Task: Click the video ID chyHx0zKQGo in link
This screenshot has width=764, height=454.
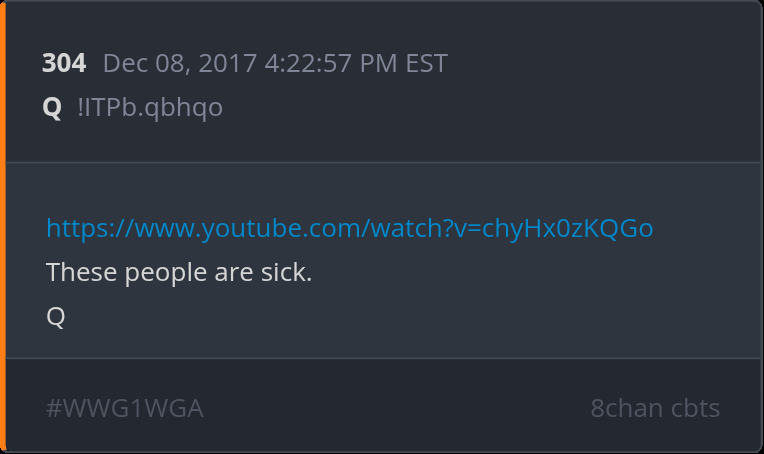Action: pos(567,228)
